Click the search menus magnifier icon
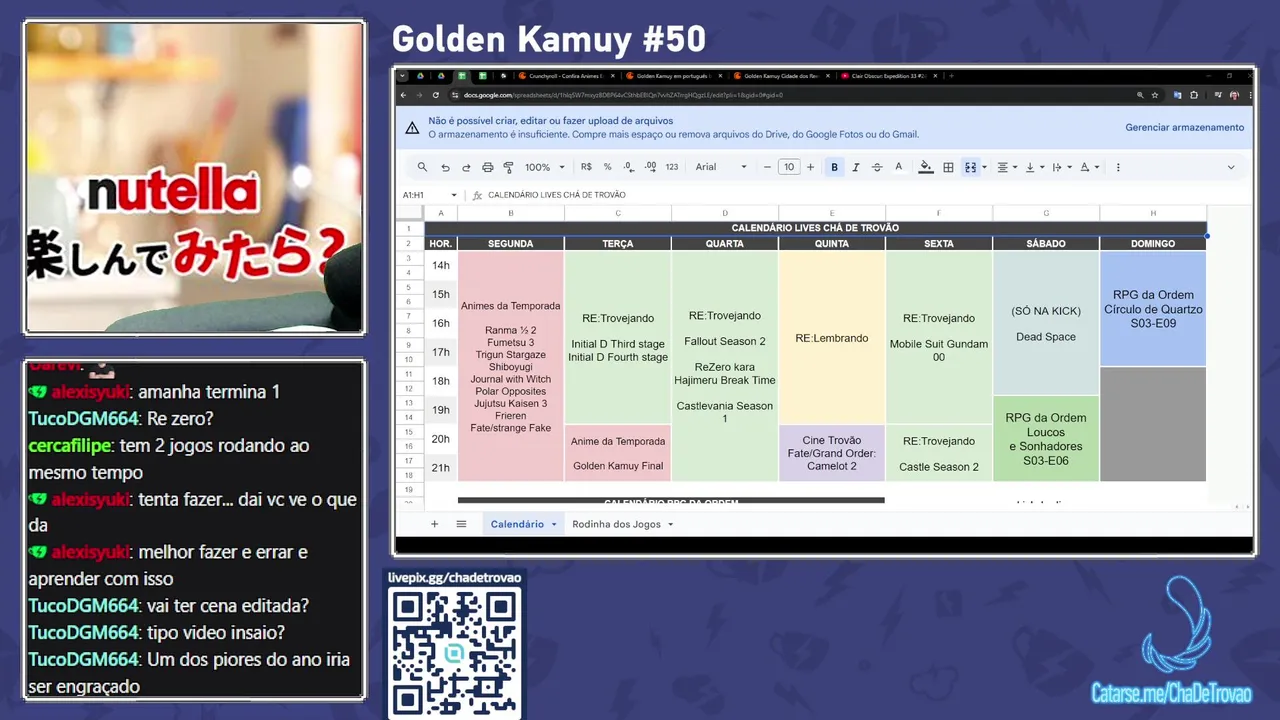 point(422,167)
